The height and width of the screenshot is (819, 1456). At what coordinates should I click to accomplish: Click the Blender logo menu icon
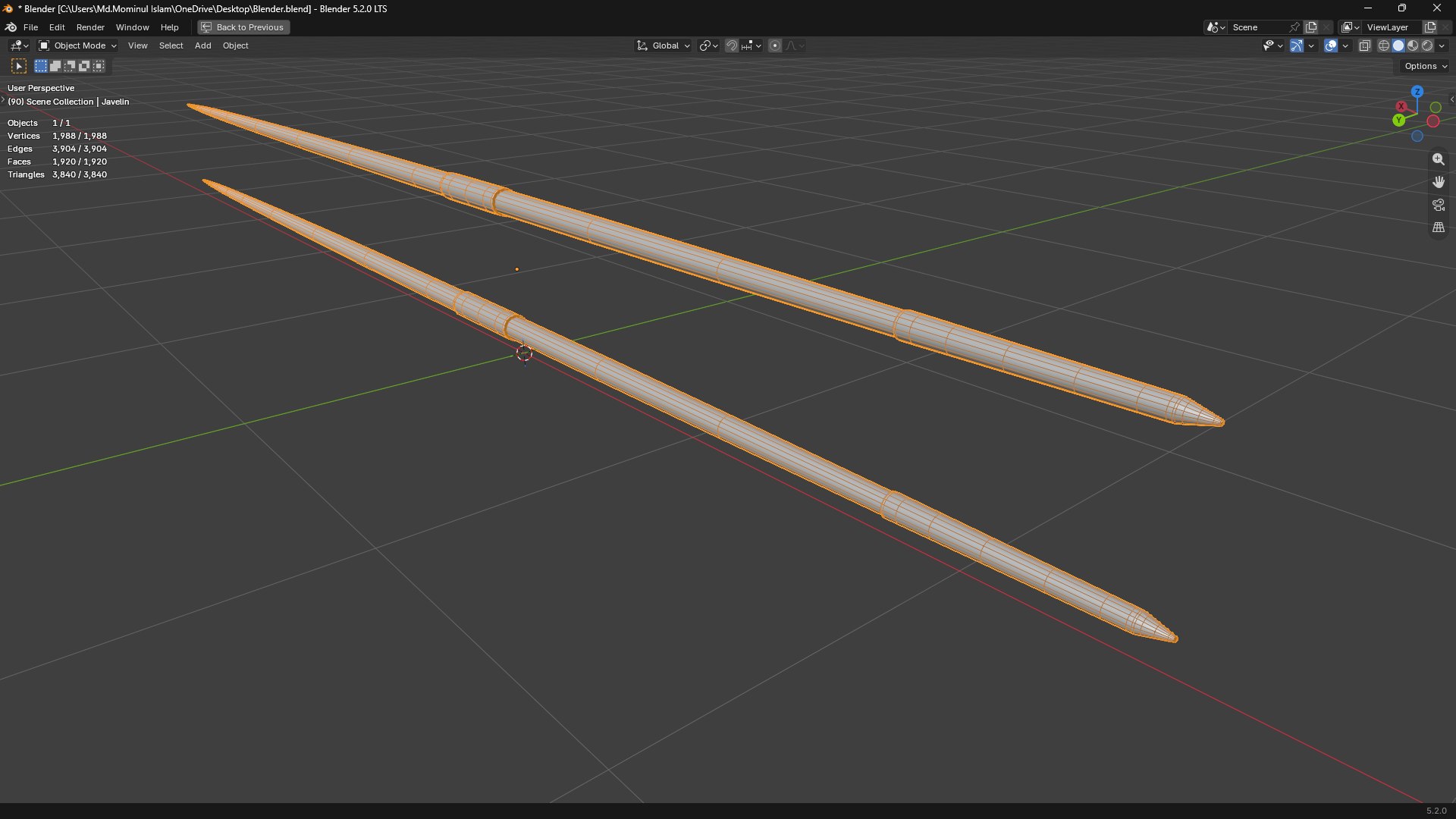pyautogui.click(x=11, y=27)
